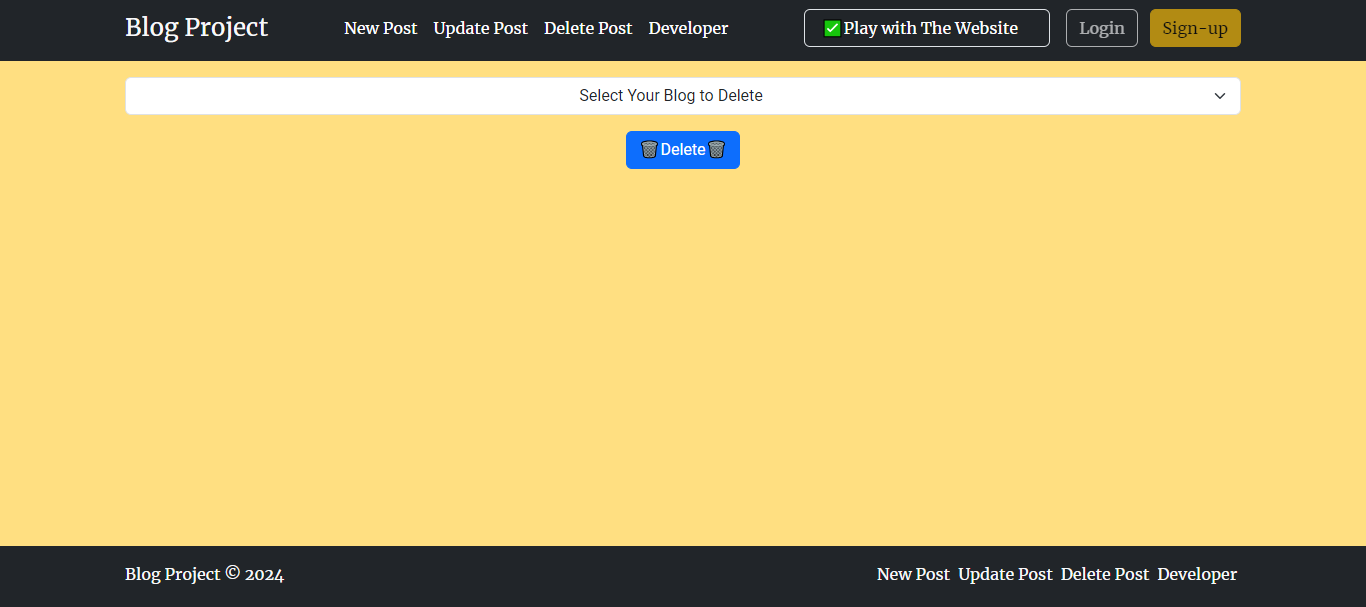Click Blog Project © 2024 footer text
This screenshot has height=607, width=1366.
[x=204, y=574]
